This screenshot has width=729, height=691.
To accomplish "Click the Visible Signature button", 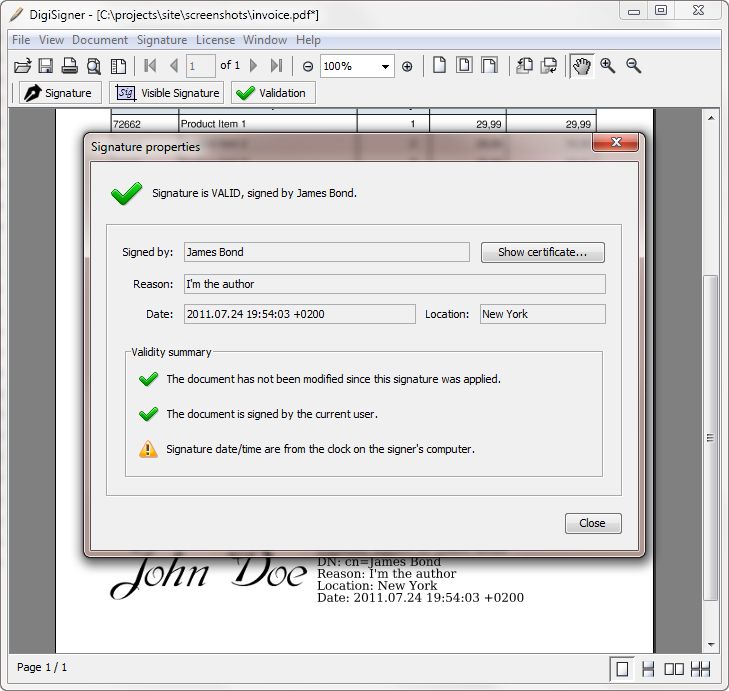I will click(166, 93).
